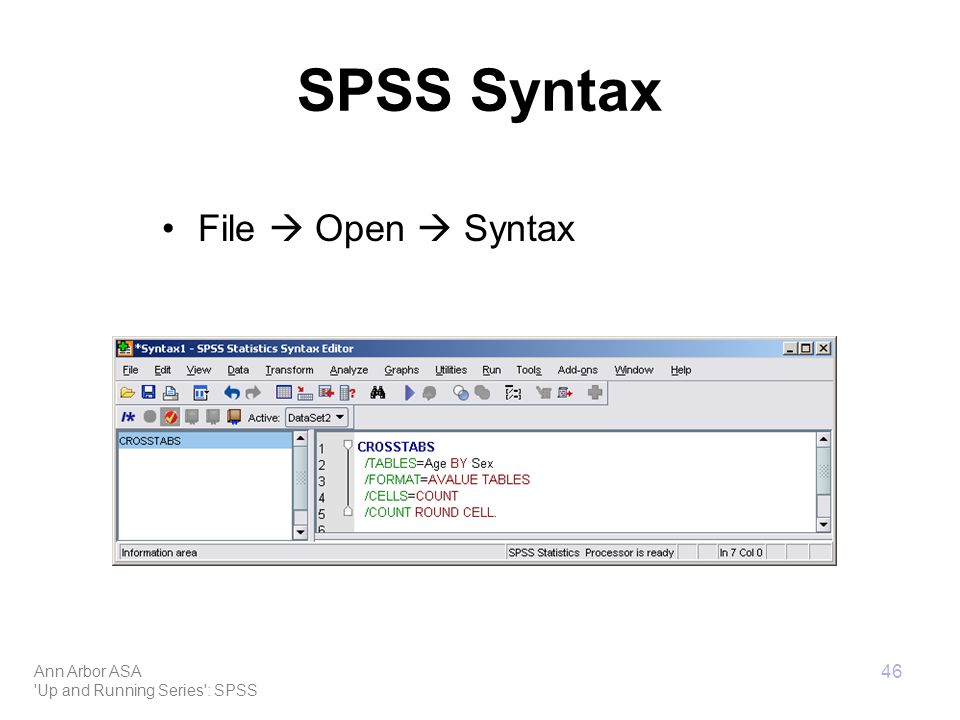Open the Analyze menu
The image size is (960, 720).
(x=348, y=370)
